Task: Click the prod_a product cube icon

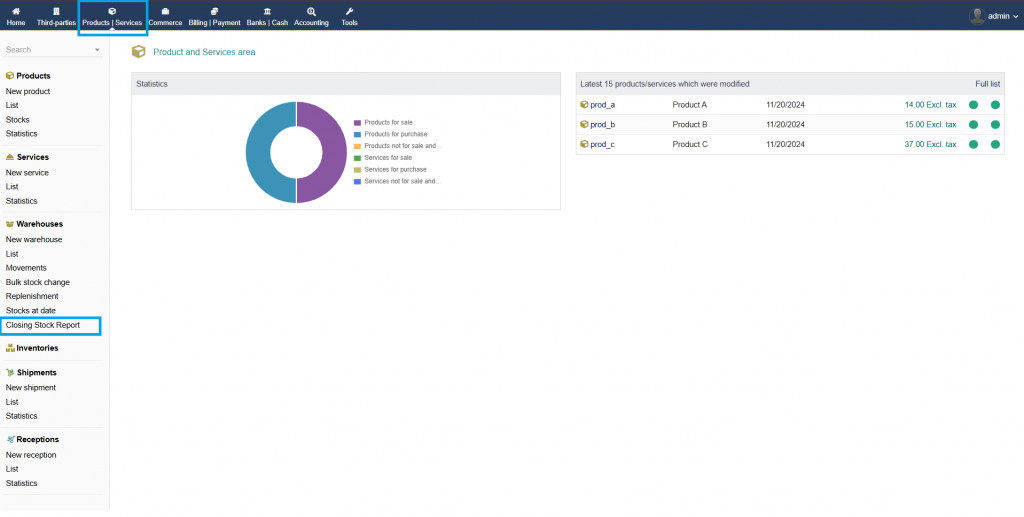Action: pos(584,104)
